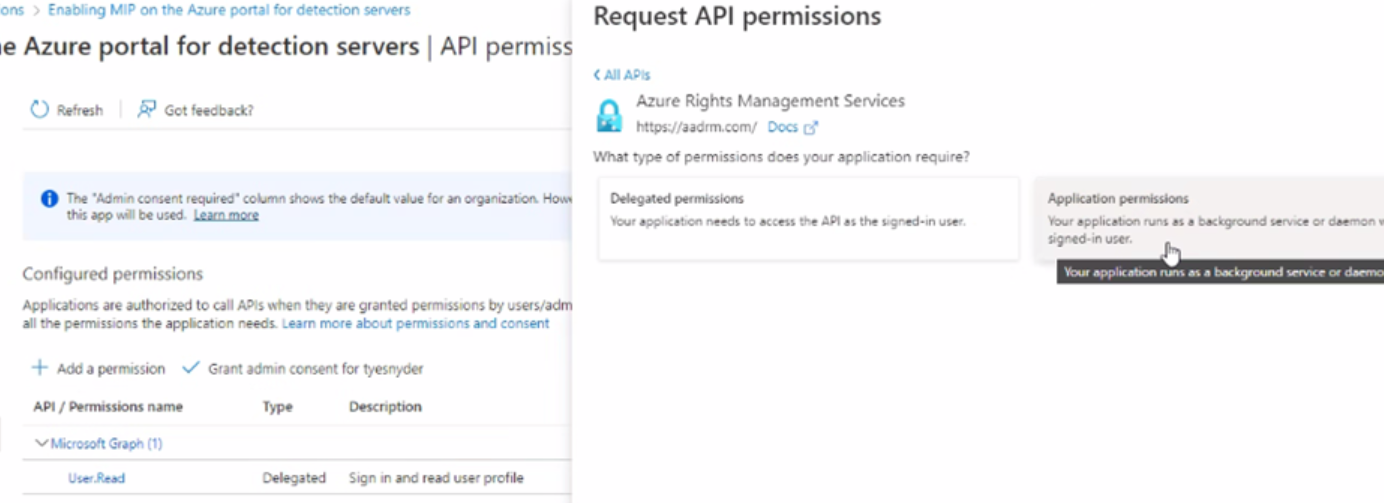
Task: Click the Delegated type cell for User.Read
Action: pyautogui.click(x=294, y=478)
